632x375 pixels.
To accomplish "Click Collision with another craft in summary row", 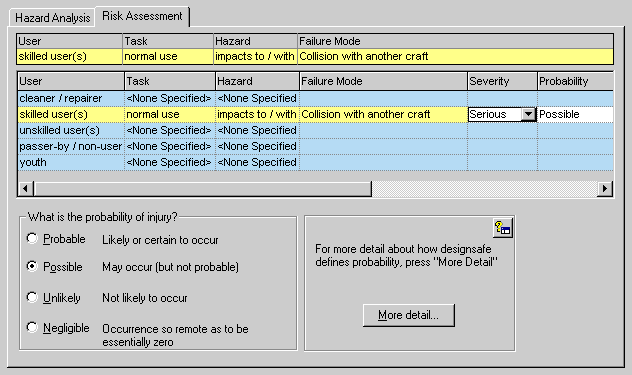I will click(455, 56).
